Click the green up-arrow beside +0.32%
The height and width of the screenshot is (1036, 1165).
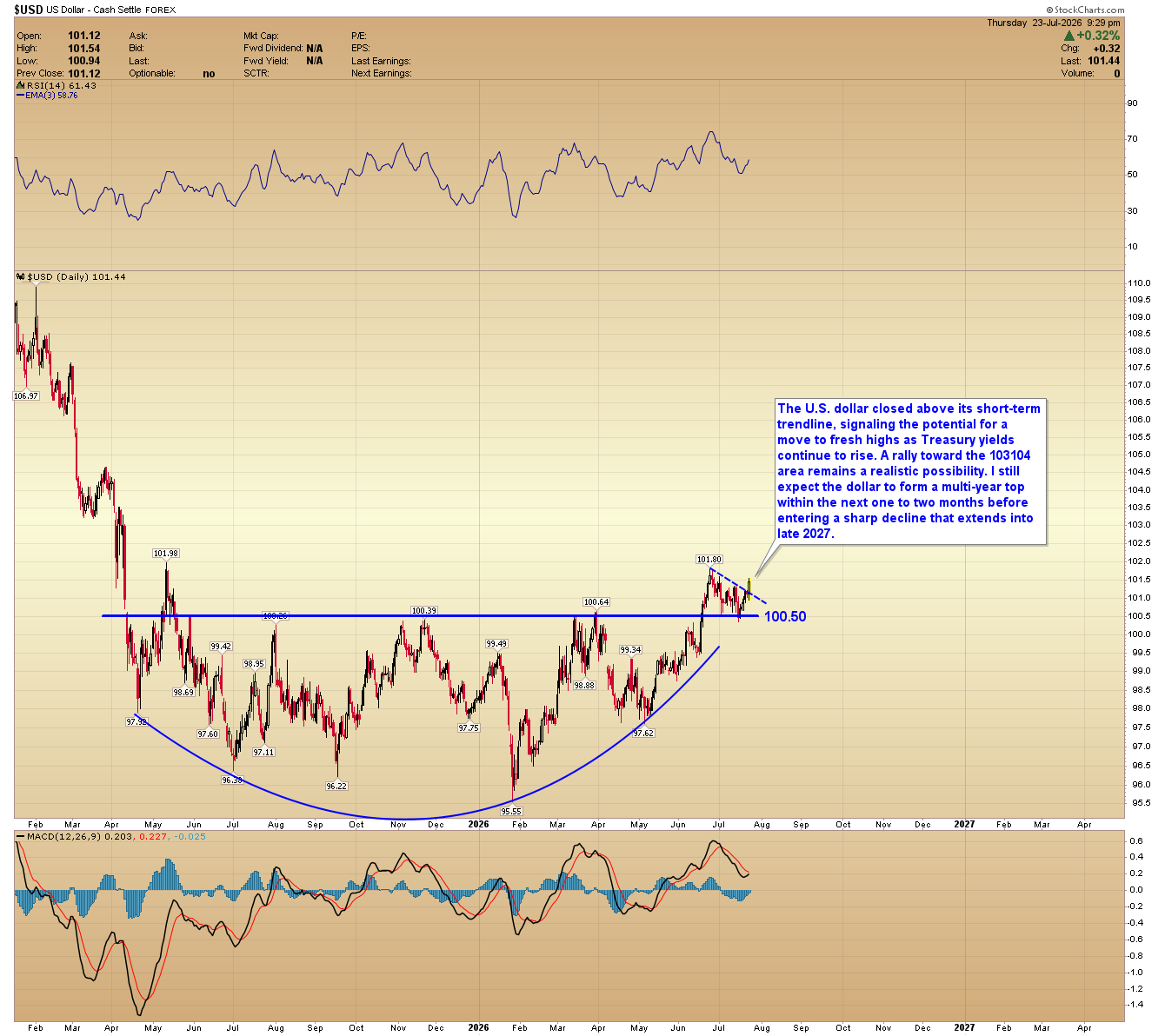point(1068,36)
